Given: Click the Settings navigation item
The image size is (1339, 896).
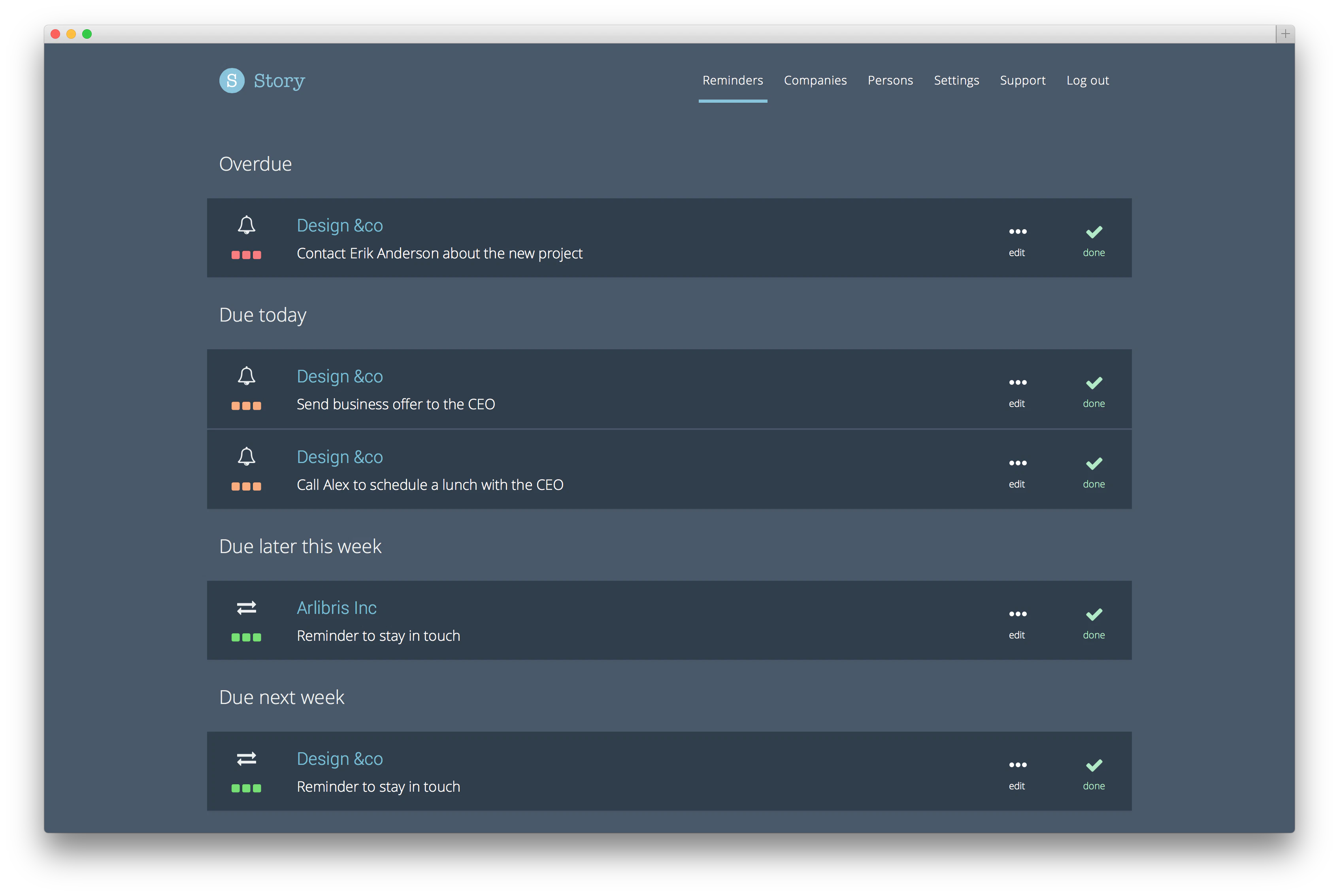Looking at the screenshot, I should coord(956,81).
